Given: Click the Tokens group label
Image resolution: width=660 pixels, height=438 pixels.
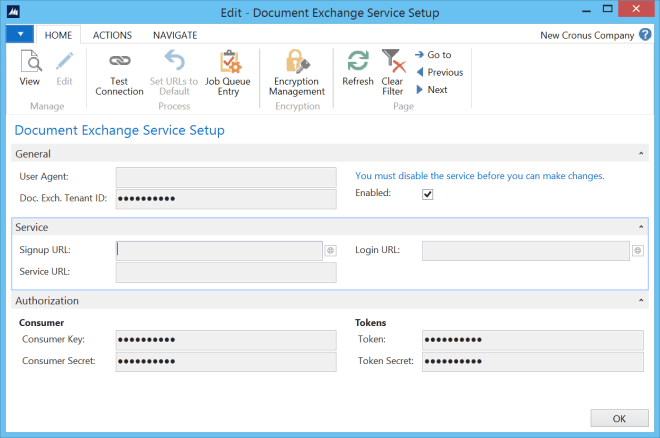Looking at the screenshot, I should [370, 323].
